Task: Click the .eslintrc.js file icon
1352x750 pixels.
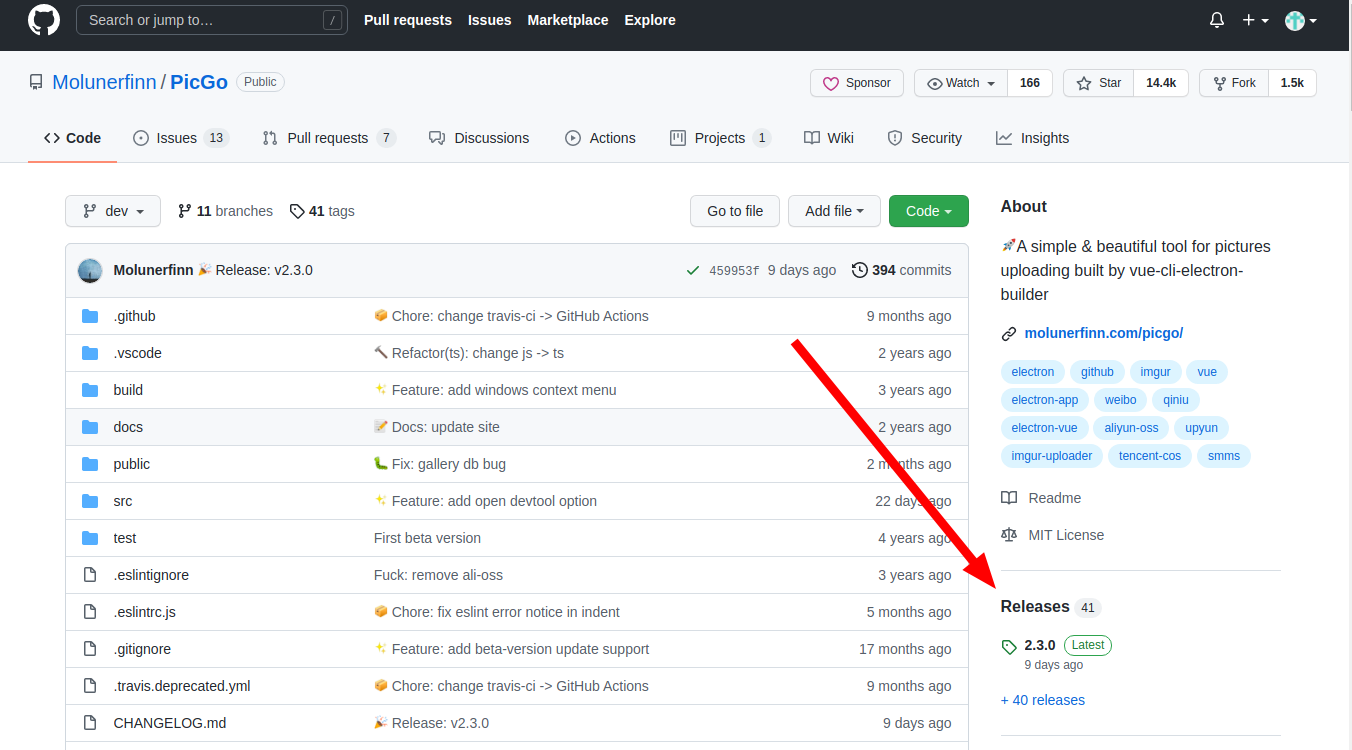Action: pos(90,612)
